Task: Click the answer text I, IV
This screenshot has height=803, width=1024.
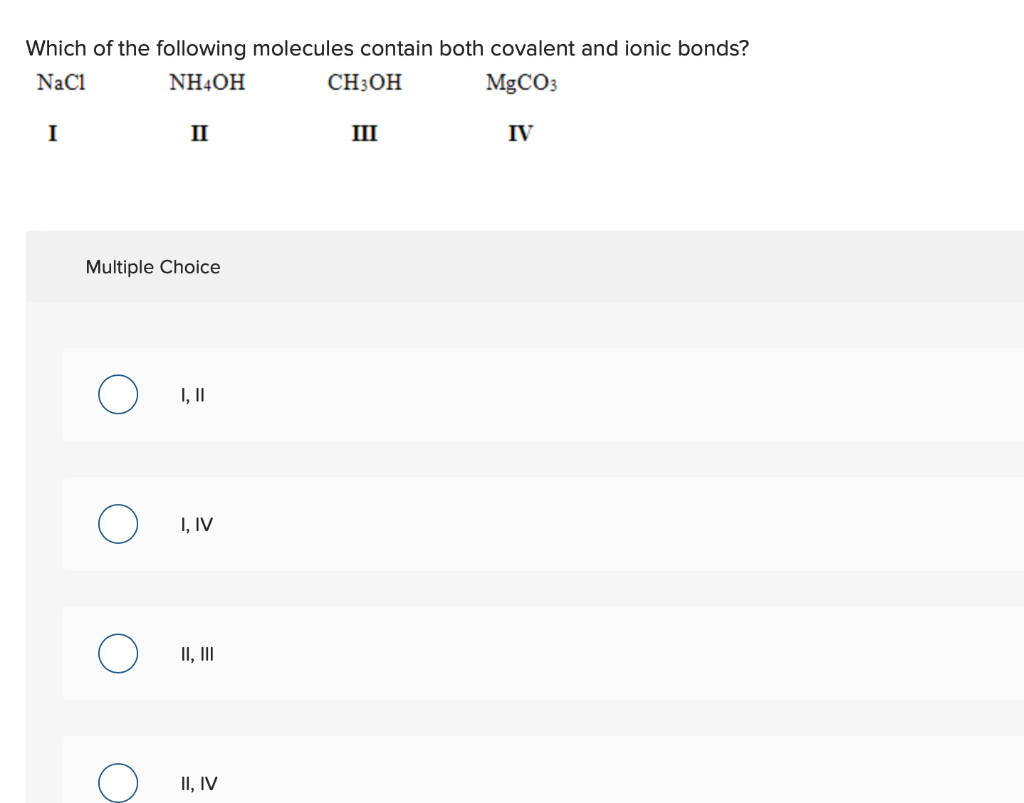Action: click(x=197, y=524)
